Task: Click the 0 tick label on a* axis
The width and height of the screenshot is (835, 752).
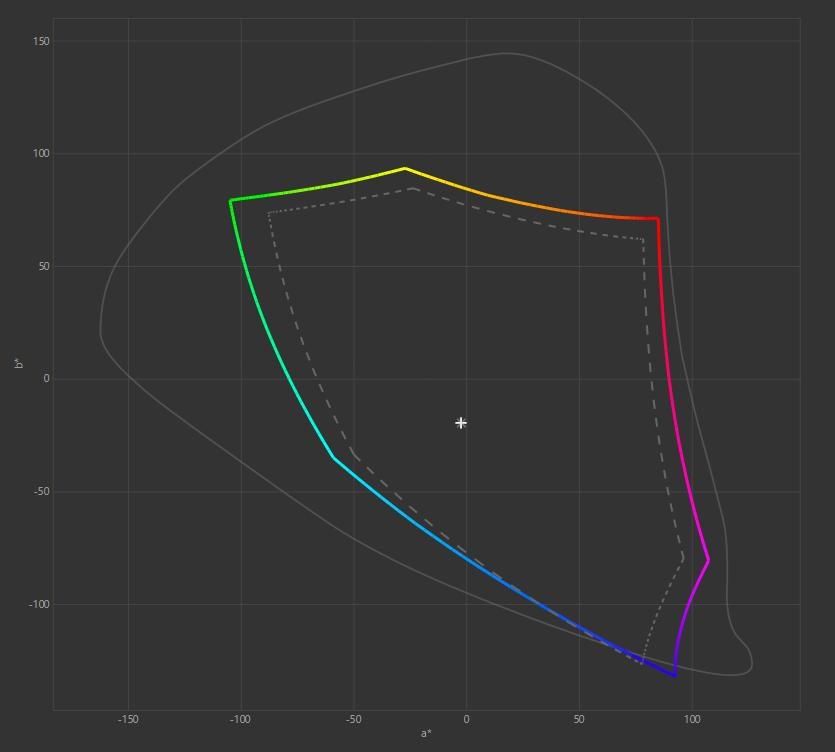Action: 466,720
